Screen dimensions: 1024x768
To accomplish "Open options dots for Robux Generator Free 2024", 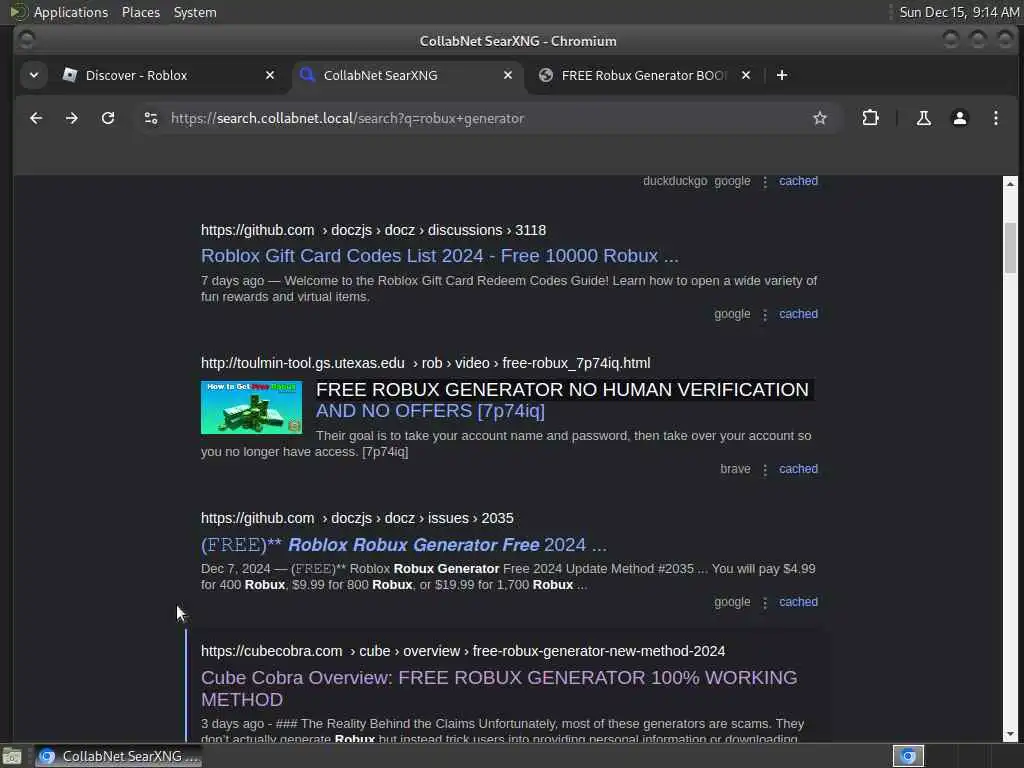I will pyautogui.click(x=765, y=603).
